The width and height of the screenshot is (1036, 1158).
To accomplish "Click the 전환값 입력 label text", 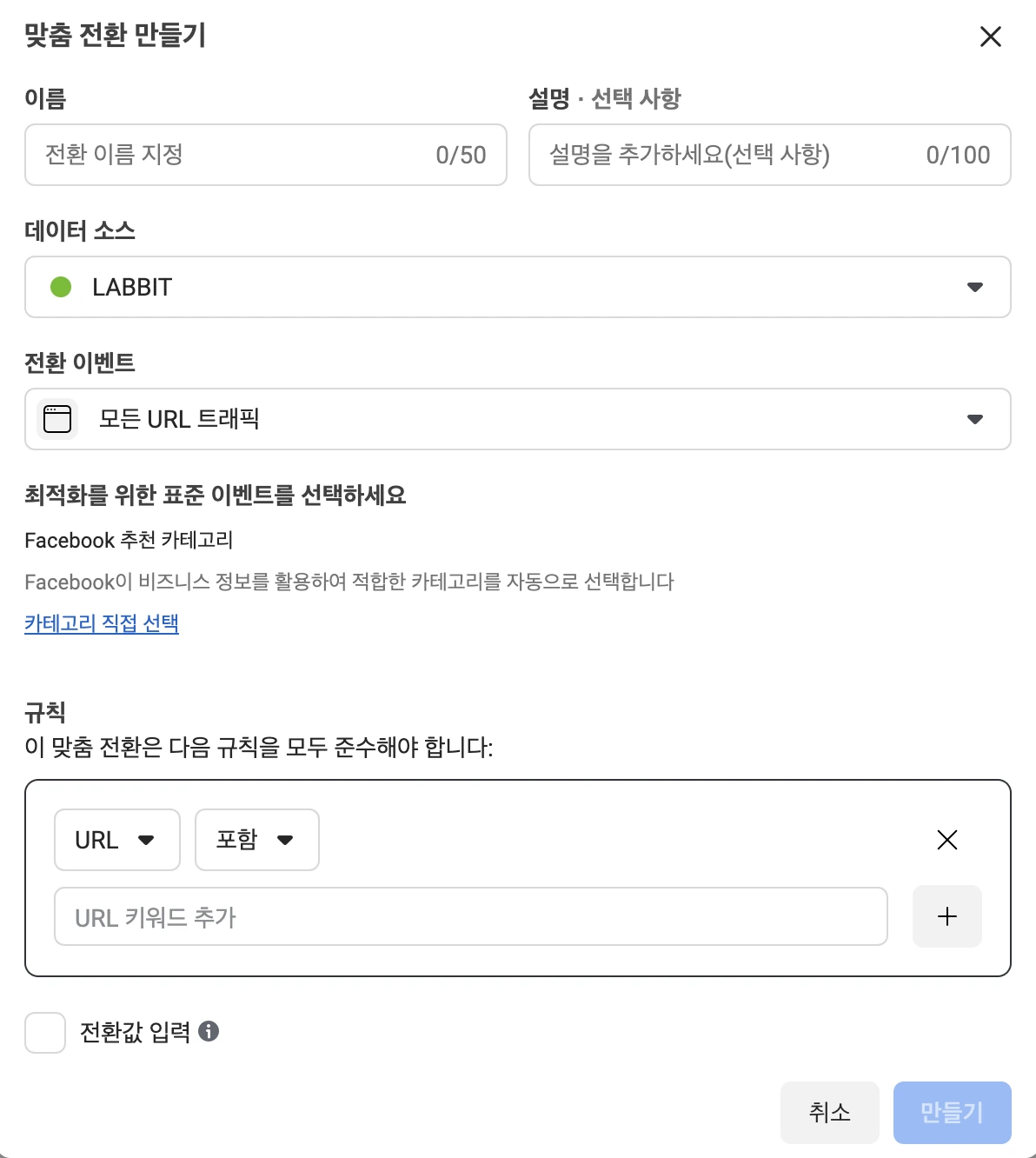I will coord(135,1032).
